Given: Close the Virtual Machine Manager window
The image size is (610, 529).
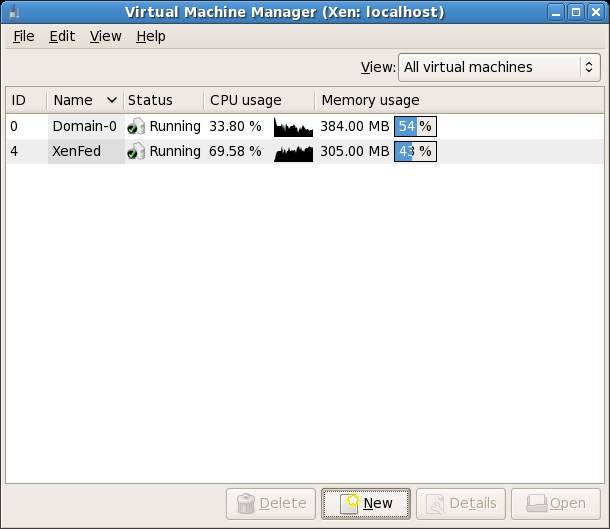Looking at the screenshot, I should pyautogui.click(x=596, y=12).
